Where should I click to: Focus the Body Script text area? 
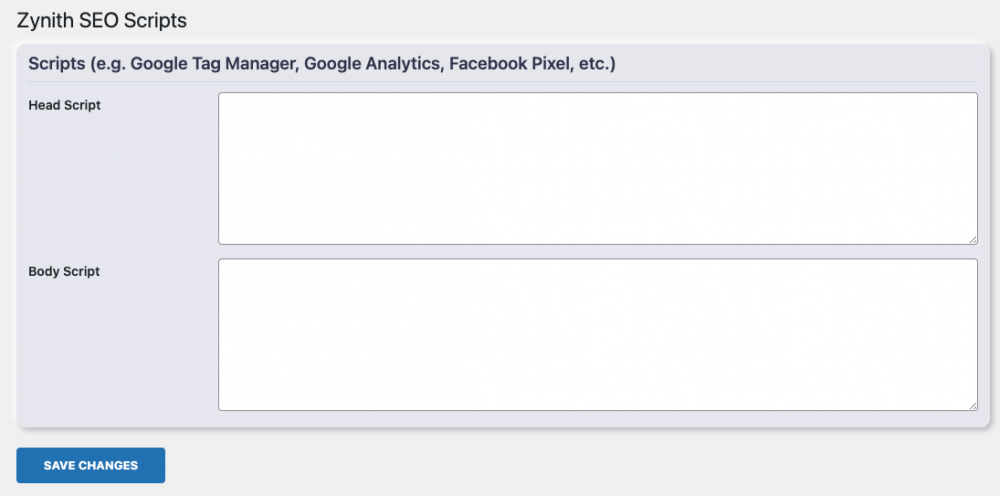coord(597,334)
